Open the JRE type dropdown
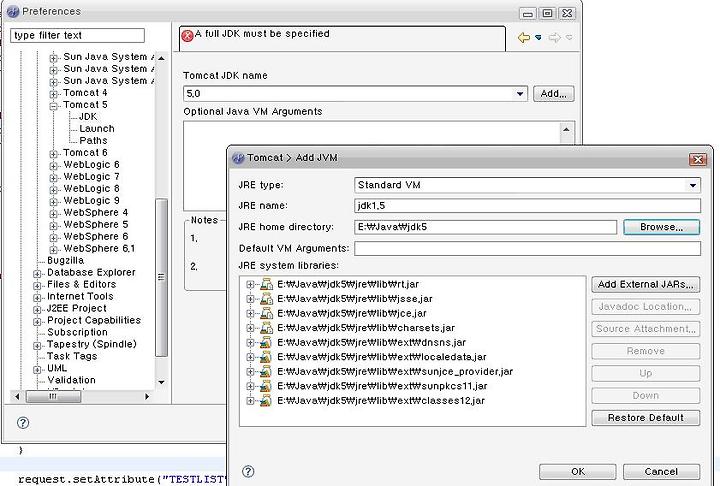Image resolution: width=720 pixels, height=486 pixels. [x=692, y=186]
